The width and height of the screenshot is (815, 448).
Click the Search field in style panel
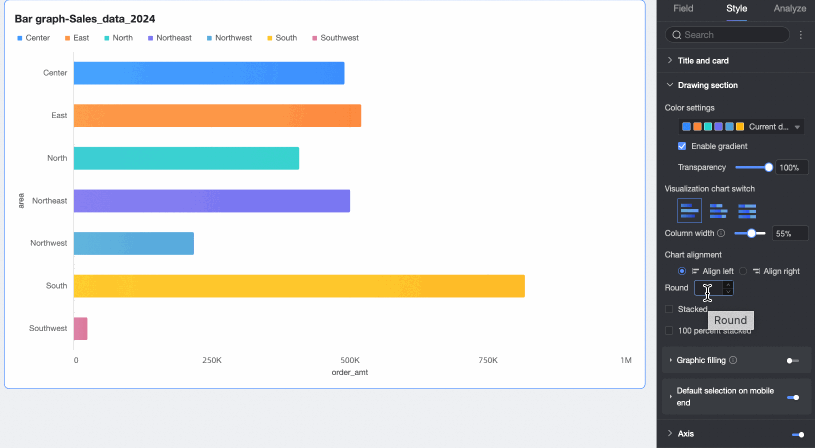tap(727, 35)
